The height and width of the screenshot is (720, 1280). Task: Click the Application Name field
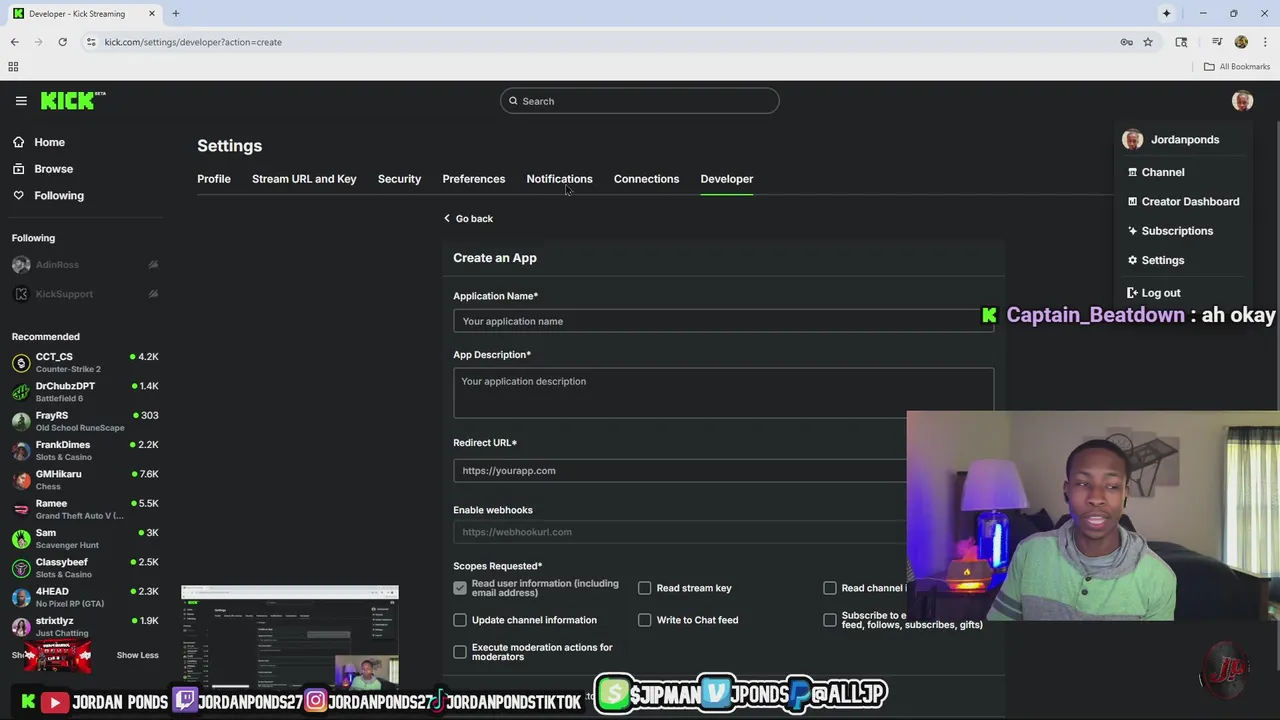[723, 321]
